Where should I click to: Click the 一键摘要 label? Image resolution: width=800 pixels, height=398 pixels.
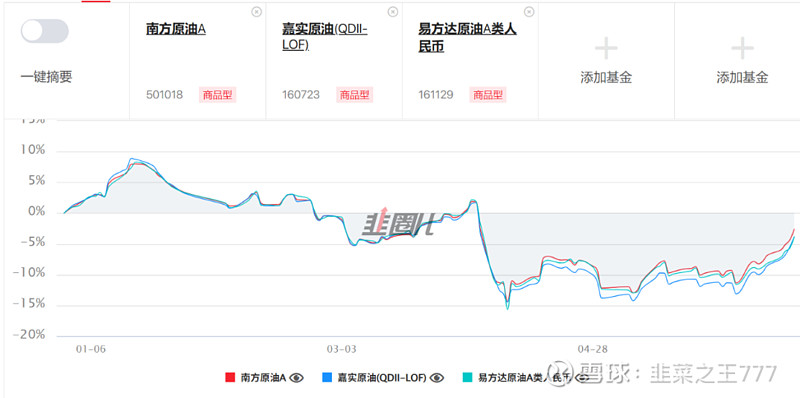pyautogui.click(x=46, y=77)
